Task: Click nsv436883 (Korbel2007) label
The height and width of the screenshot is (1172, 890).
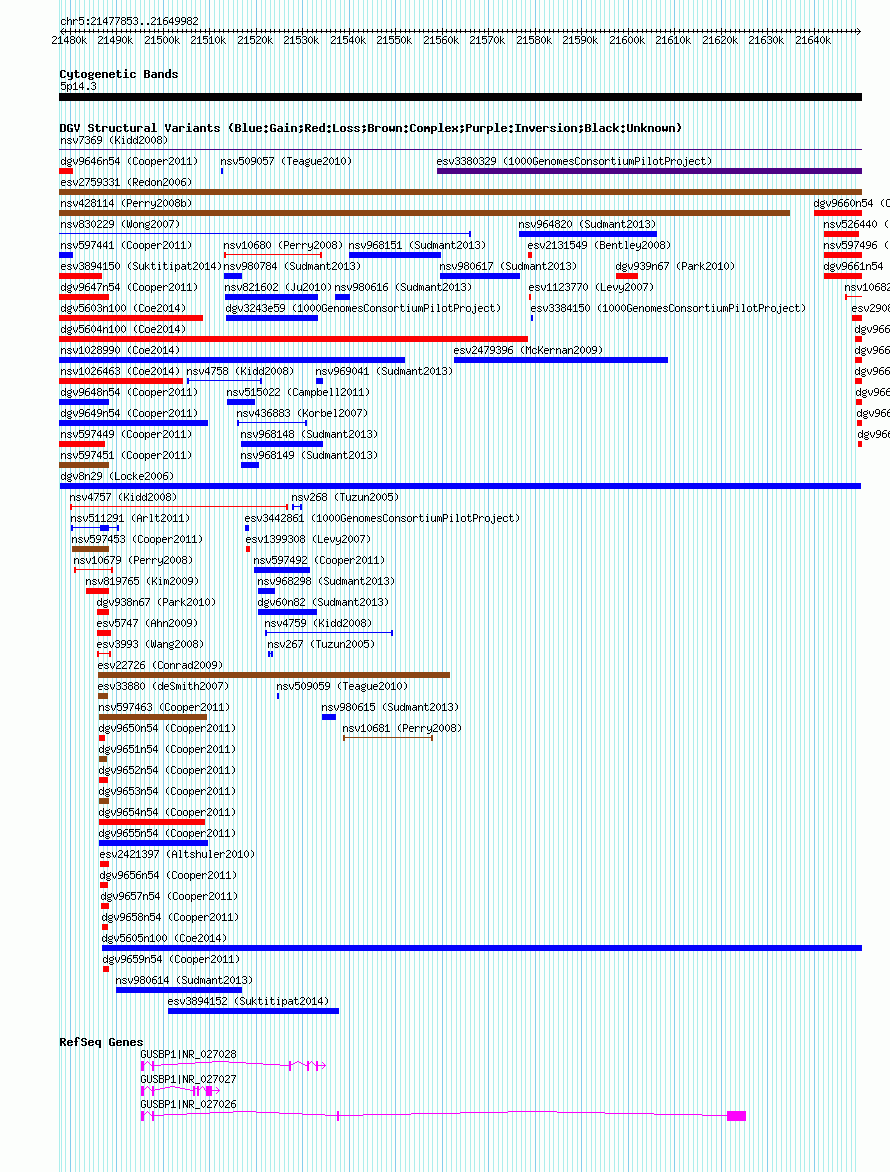Action: [302, 413]
